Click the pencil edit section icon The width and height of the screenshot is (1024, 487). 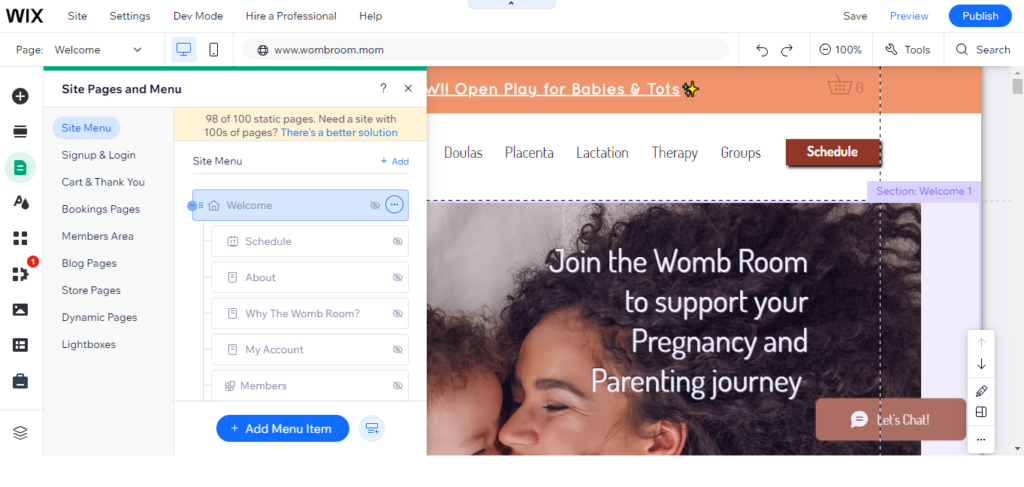pos(981,391)
